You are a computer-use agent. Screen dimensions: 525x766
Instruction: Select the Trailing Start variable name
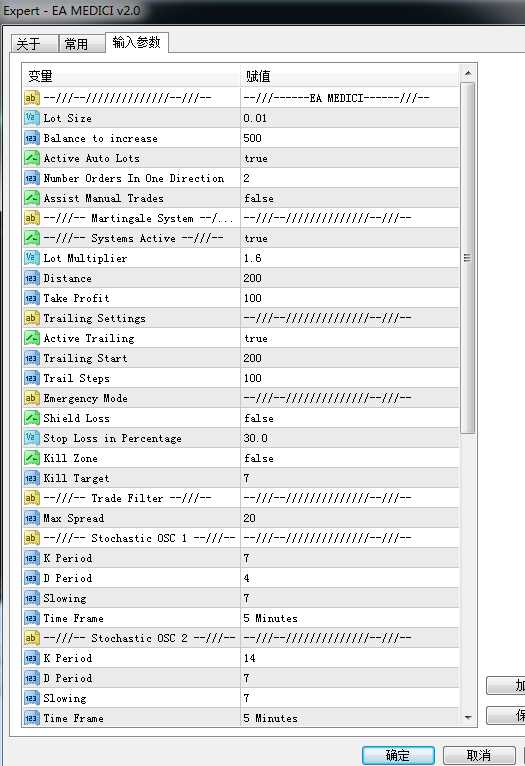tap(85, 359)
